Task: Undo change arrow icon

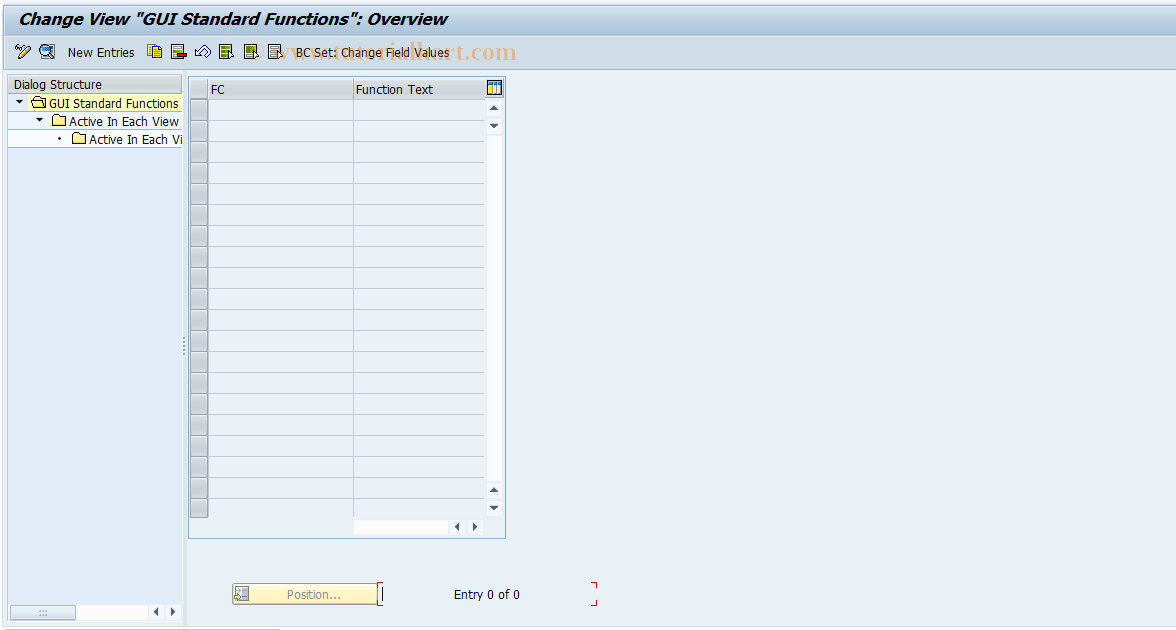Action: pos(202,52)
